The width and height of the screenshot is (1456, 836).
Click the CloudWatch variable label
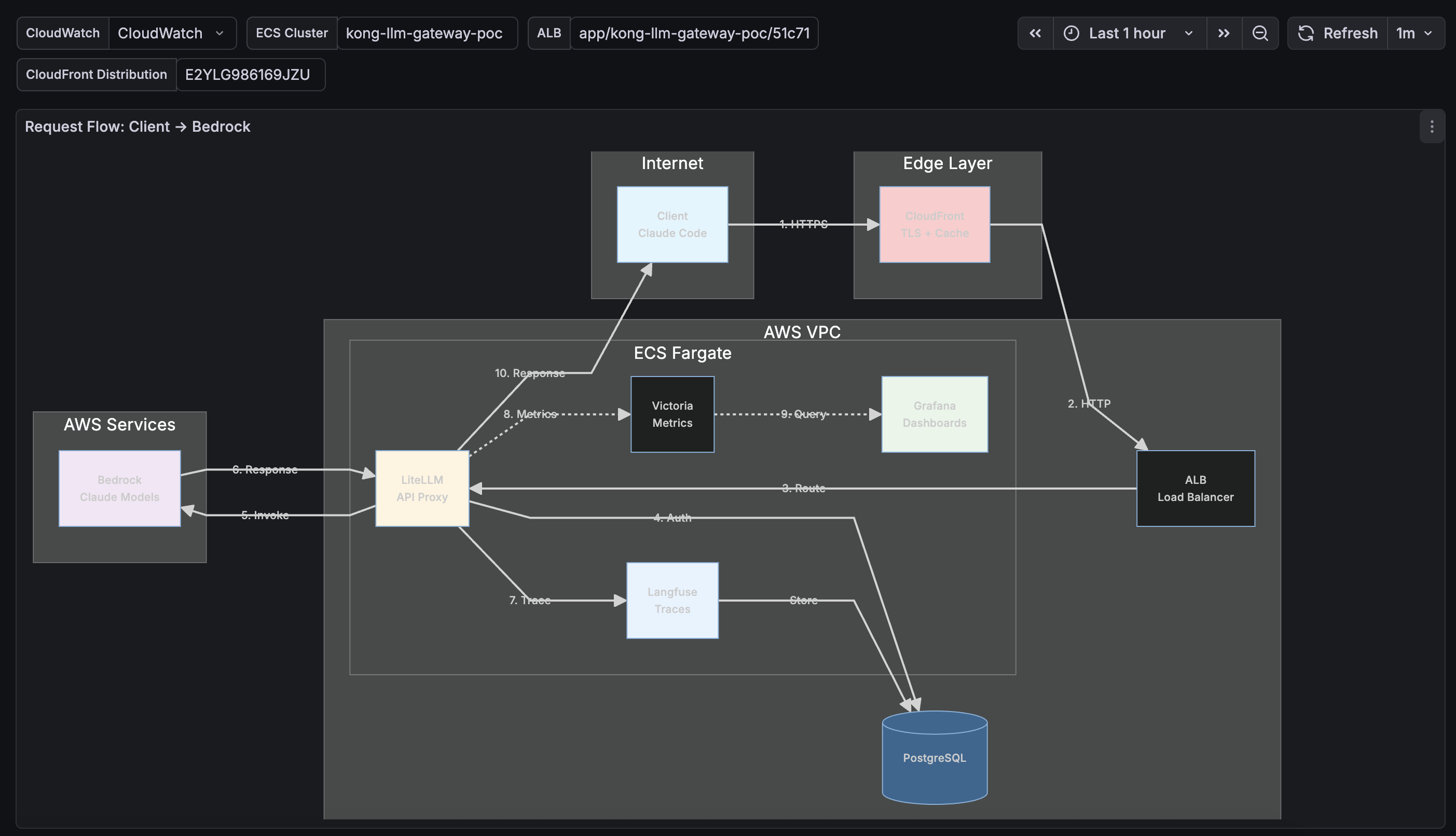pos(63,33)
